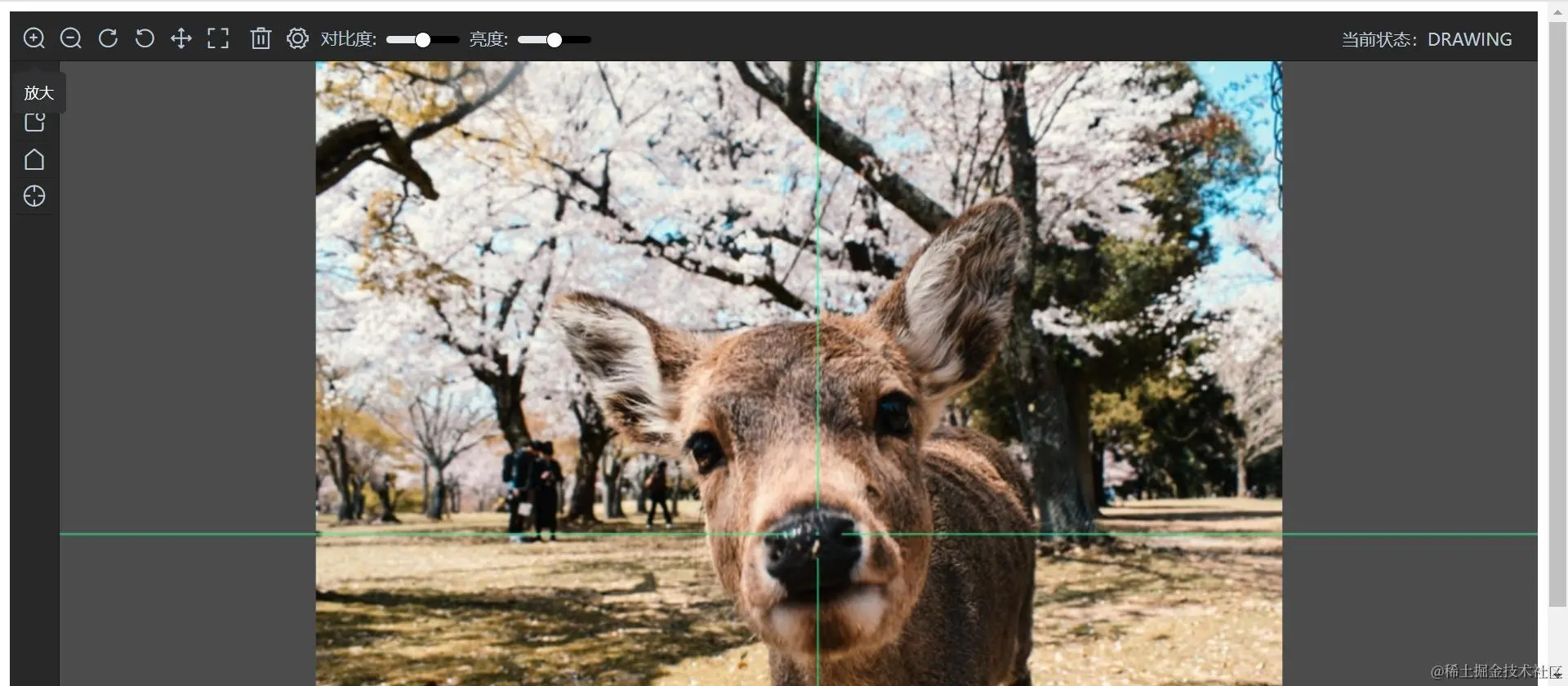1568x686 pixels.
Task: Select the move/pan arrows tool
Action: (x=181, y=38)
